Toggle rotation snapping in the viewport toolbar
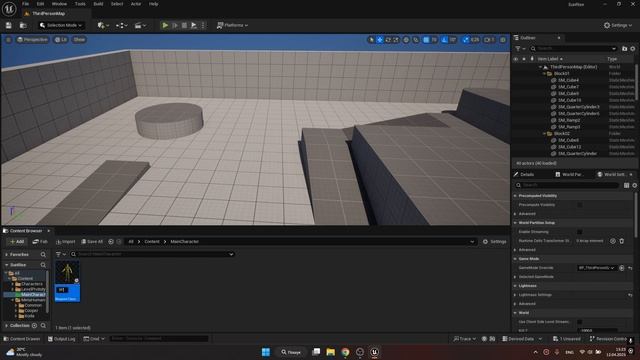The width and height of the screenshot is (640, 360). pyautogui.click(x=445, y=40)
